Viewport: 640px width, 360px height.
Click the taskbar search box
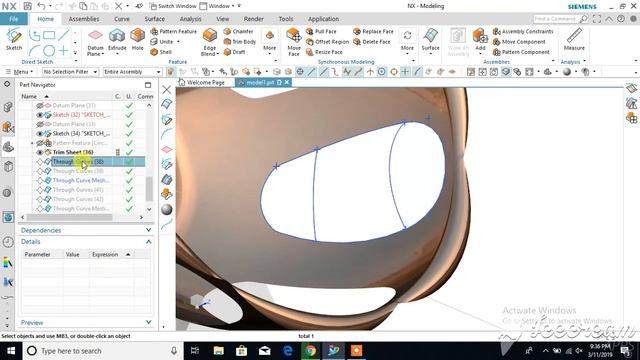pyautogui.click(x=102, y=351)
